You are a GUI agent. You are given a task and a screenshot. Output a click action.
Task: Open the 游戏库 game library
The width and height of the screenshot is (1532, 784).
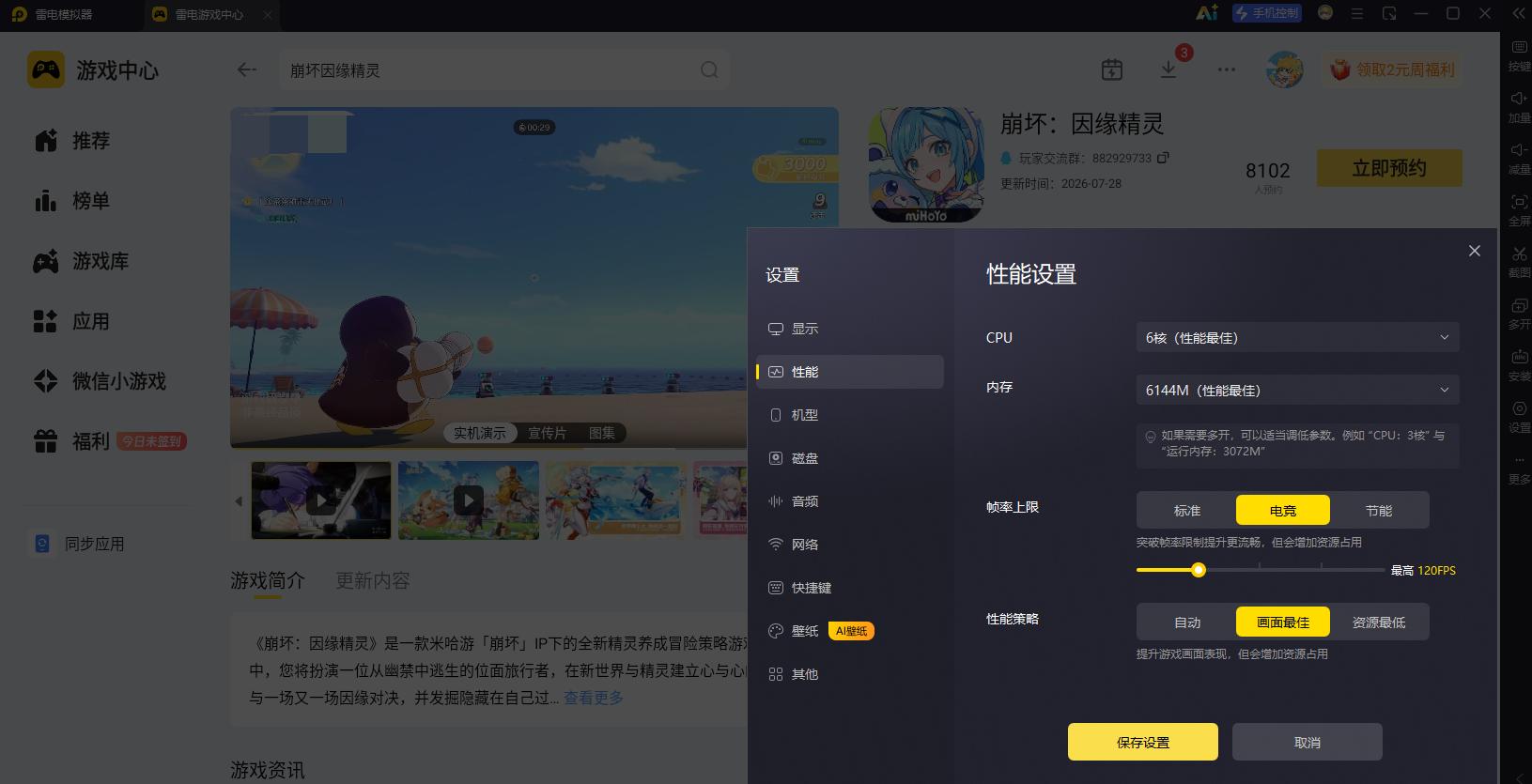(x=81, y=261)
